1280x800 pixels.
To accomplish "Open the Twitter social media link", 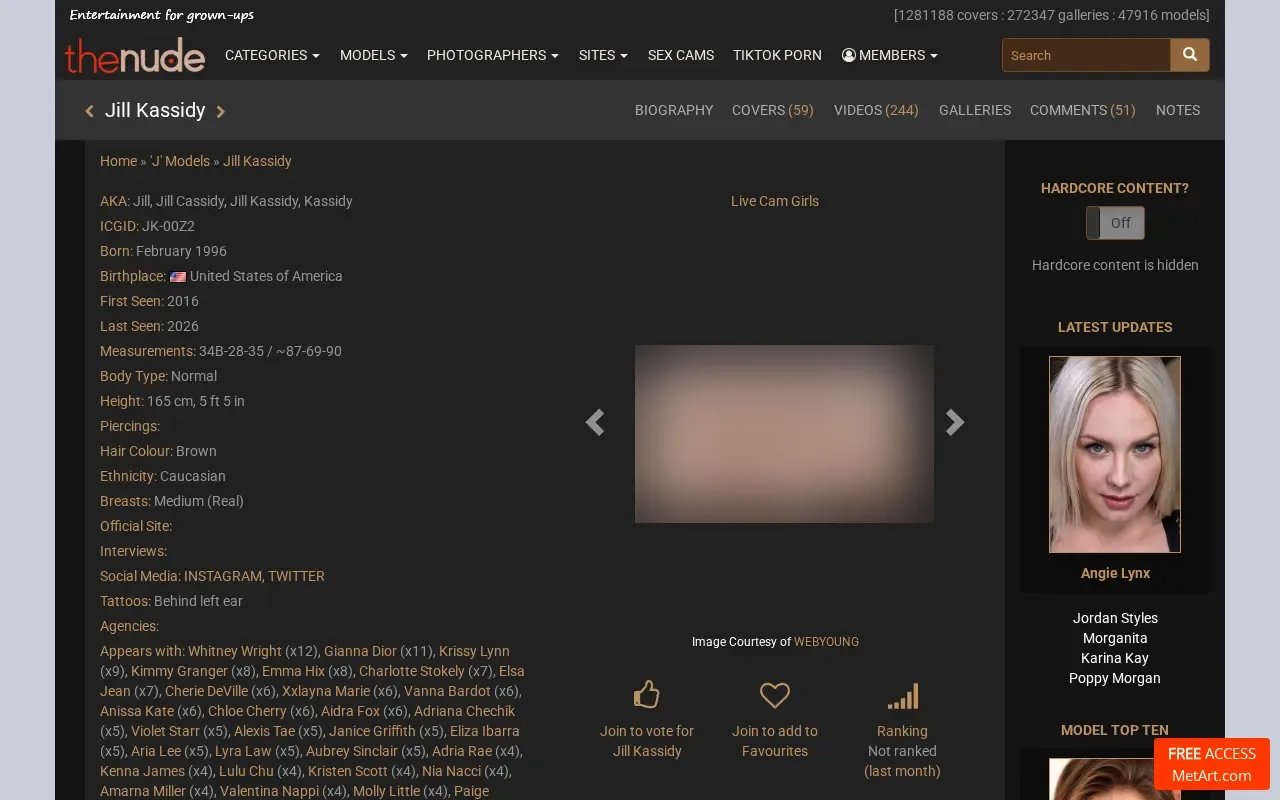I will [x=296, y=576].
